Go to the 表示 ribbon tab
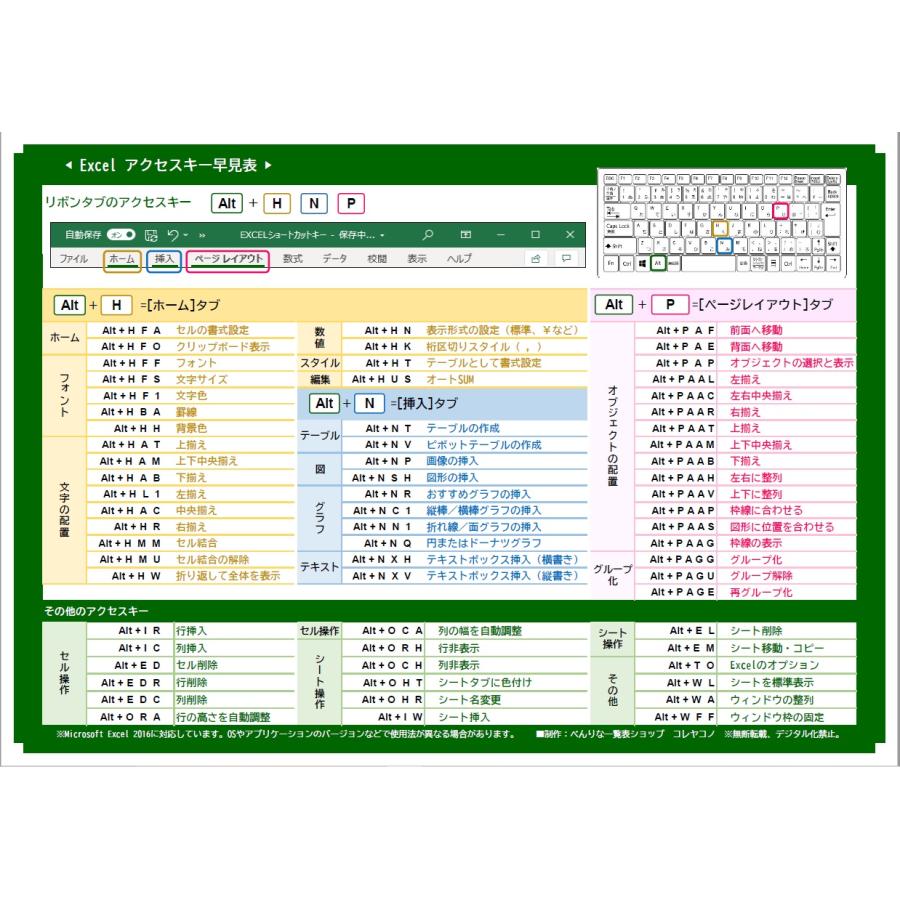 click(417, 259)
